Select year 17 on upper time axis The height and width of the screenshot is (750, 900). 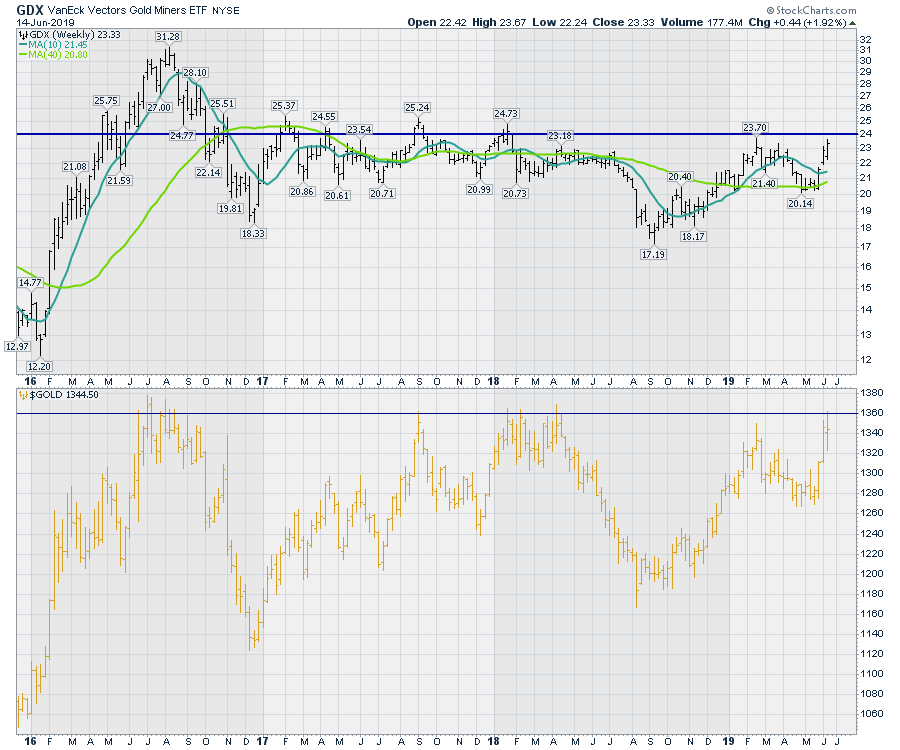pos(263,381)
